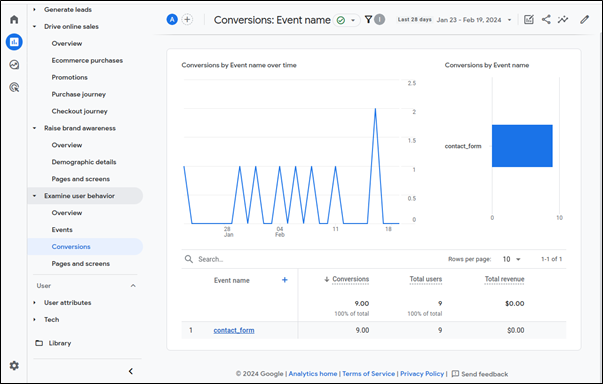Click the search magnifier icon in table
Image resolution: width=603 pixels, height=384 pixels.
[x=188, y=259]
